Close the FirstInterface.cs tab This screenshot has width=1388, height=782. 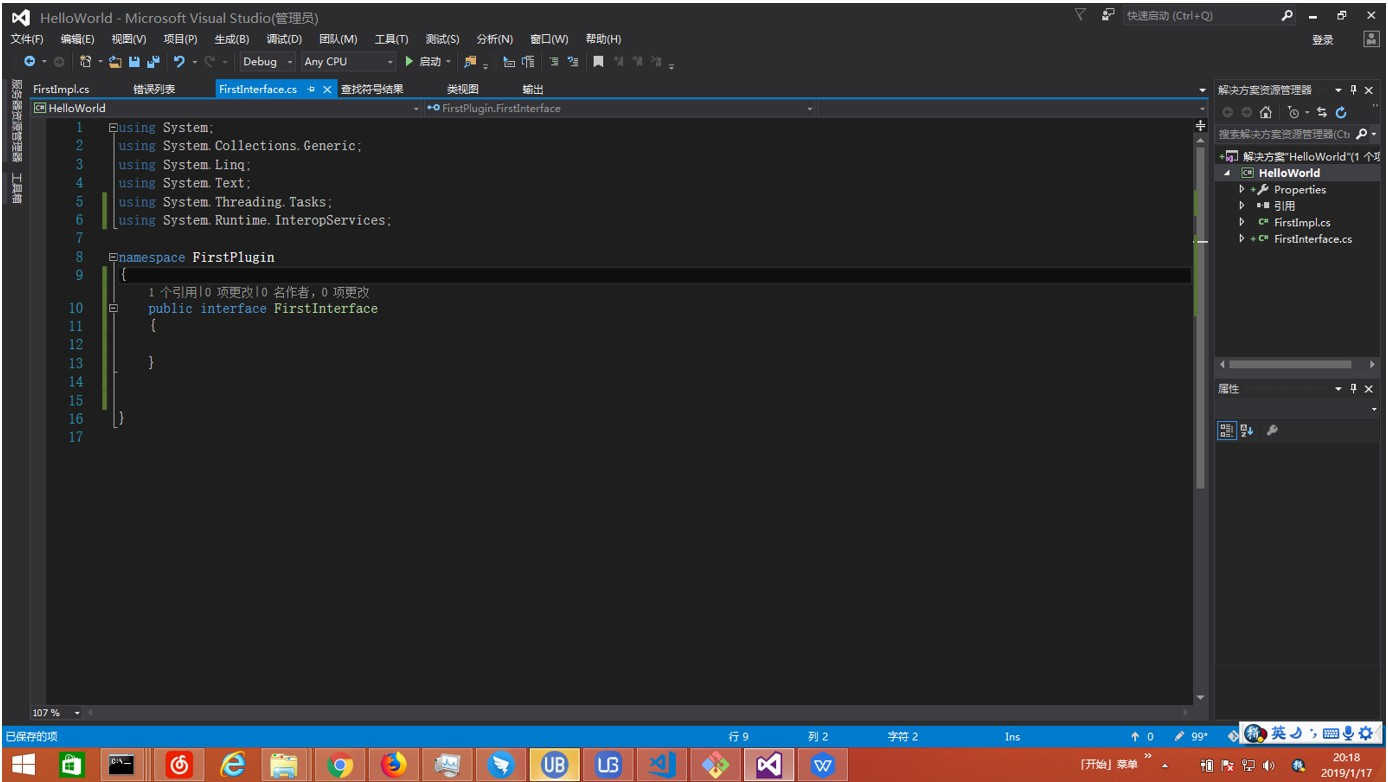pyautogui.click(x=327, y=89)
